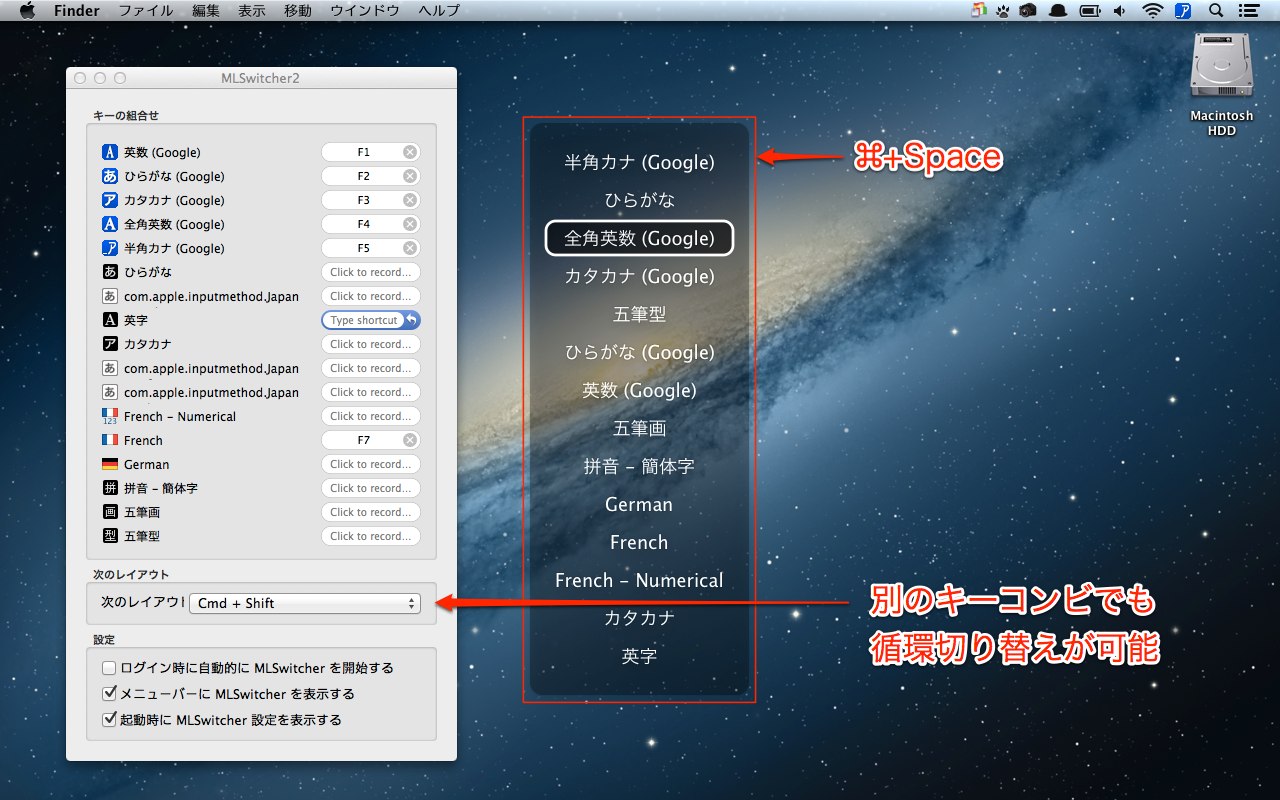
Task: Click the blue あ icon beside ひらがな (Google)
Action: (x=110, y=177)
